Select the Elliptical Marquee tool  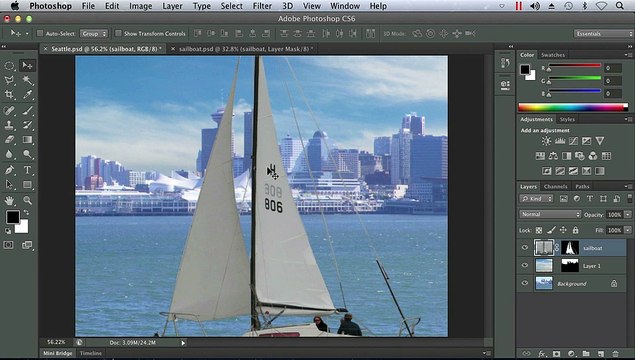(x=9, y=66)
